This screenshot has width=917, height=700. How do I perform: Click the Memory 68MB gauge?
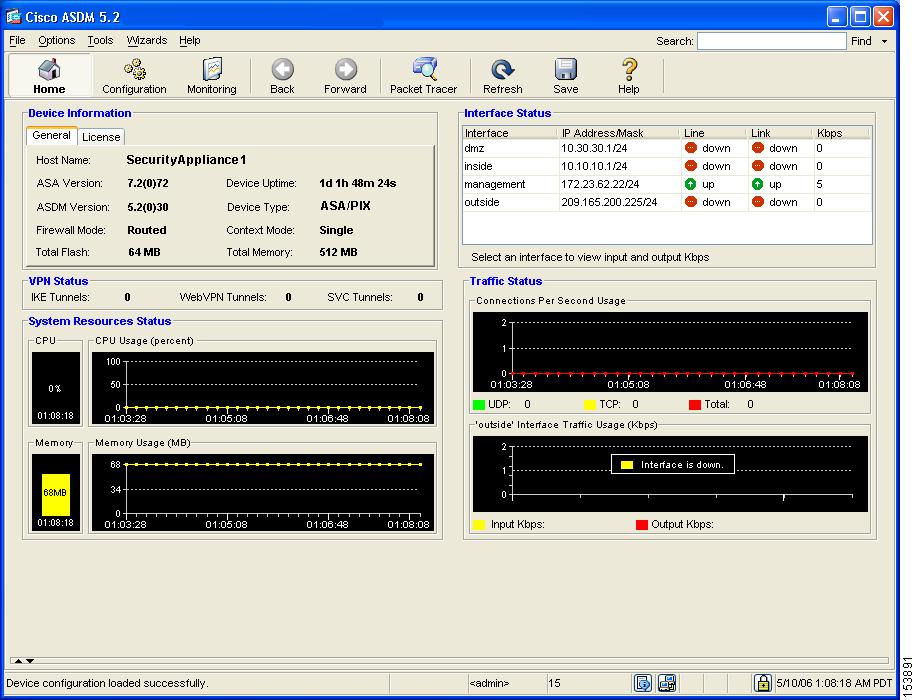click(56, 492)
